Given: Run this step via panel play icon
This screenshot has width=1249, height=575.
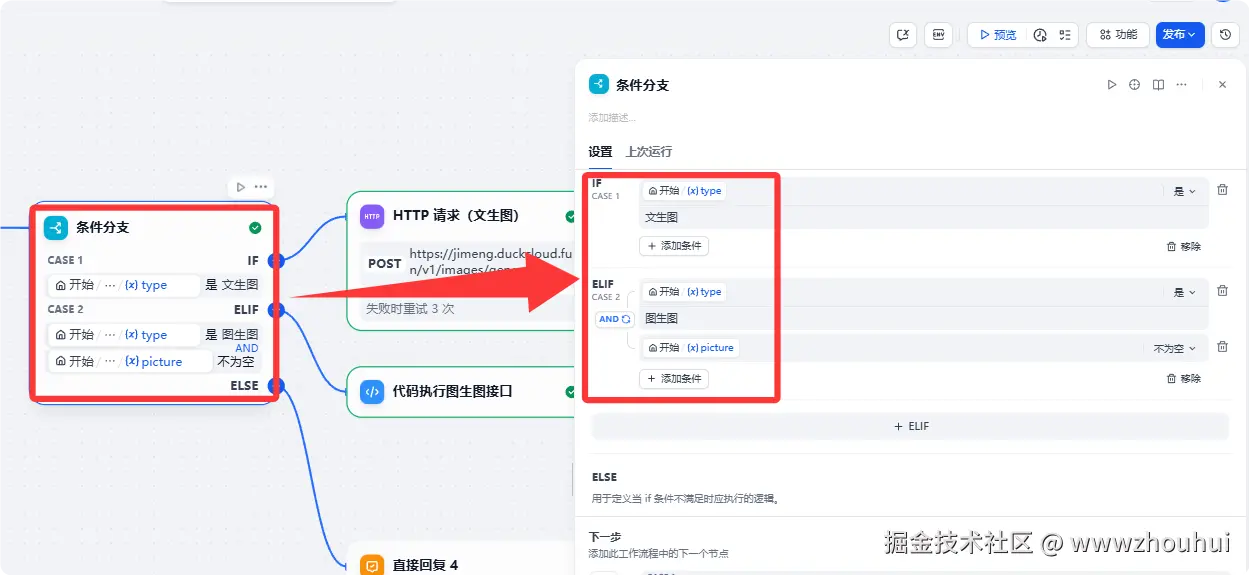Looking at the screenshot, I should [1111, 85].
